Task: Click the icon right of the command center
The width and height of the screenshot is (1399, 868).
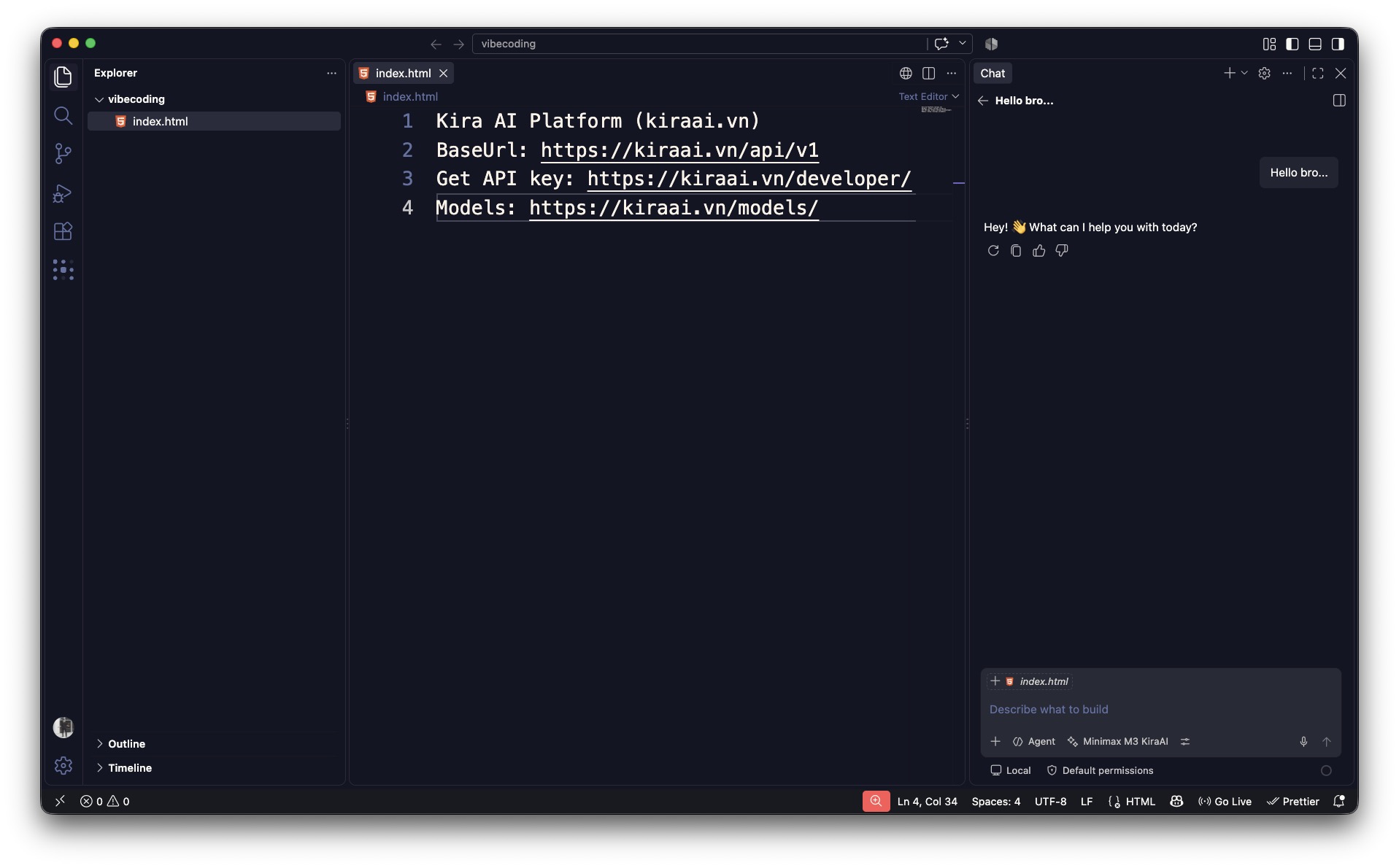Action: click(x=991, y=44)
